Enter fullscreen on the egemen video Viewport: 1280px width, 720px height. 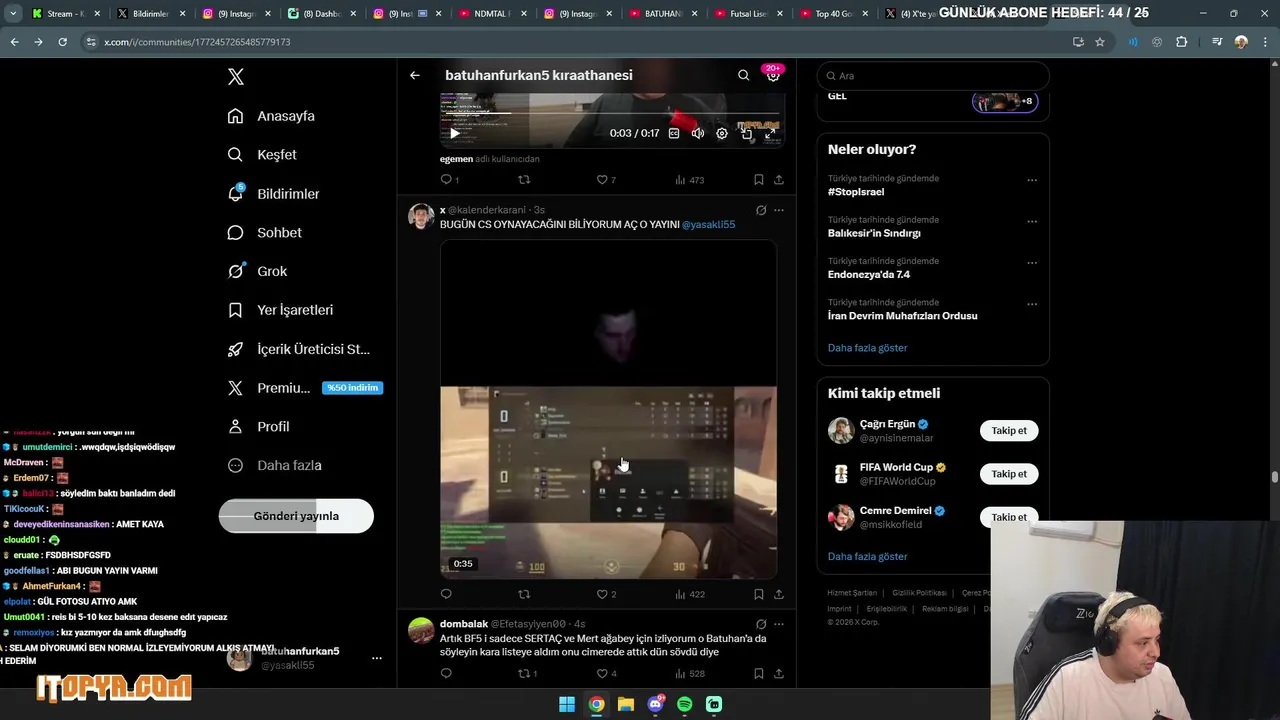click(x=770, y=133)
